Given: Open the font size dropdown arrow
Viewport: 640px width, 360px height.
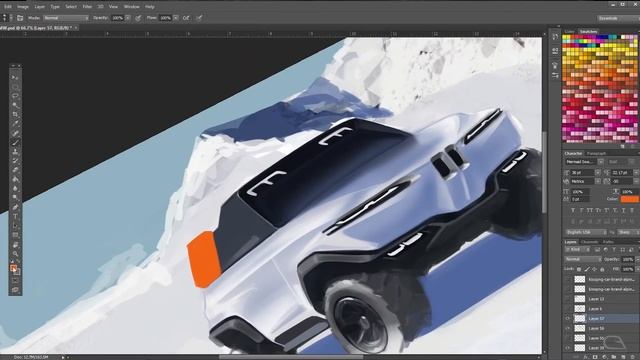Looking at the screenshot, I should (598, 173).
